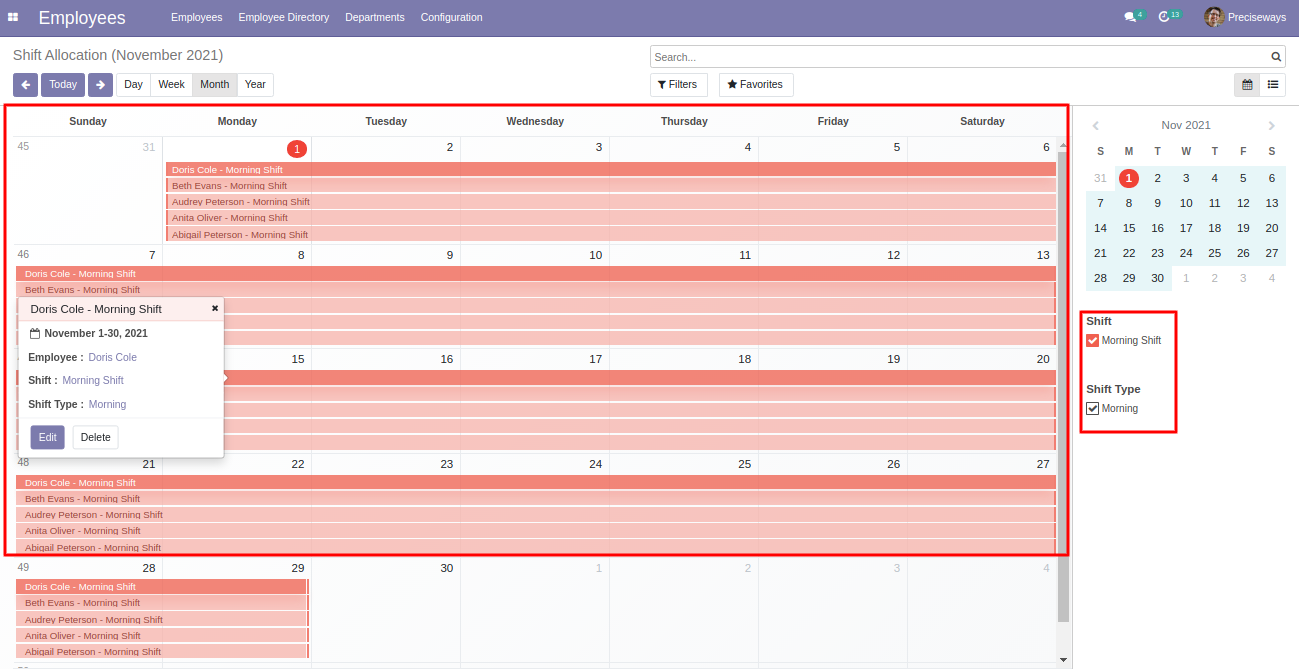
Task: Open the Configuration menu
Action: pyautogui.click(x=451, y=17)
